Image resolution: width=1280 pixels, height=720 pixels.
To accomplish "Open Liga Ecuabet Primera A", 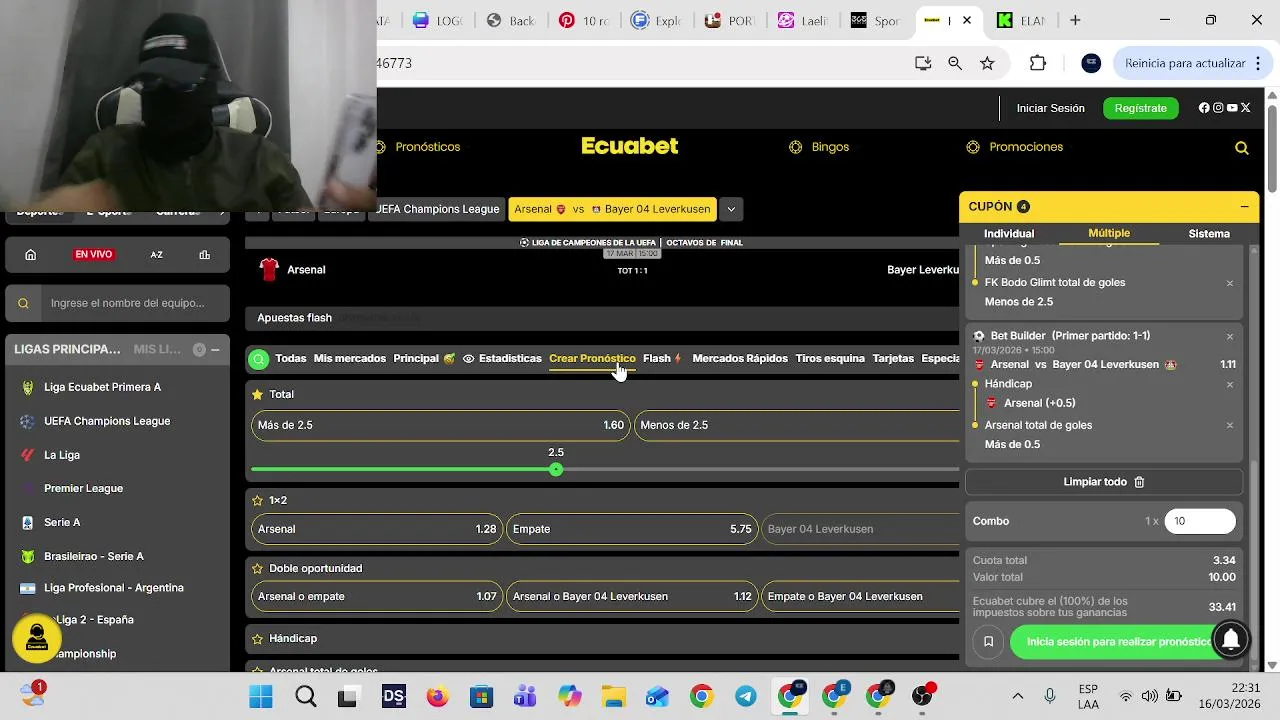I will click(x=102, y=387).
